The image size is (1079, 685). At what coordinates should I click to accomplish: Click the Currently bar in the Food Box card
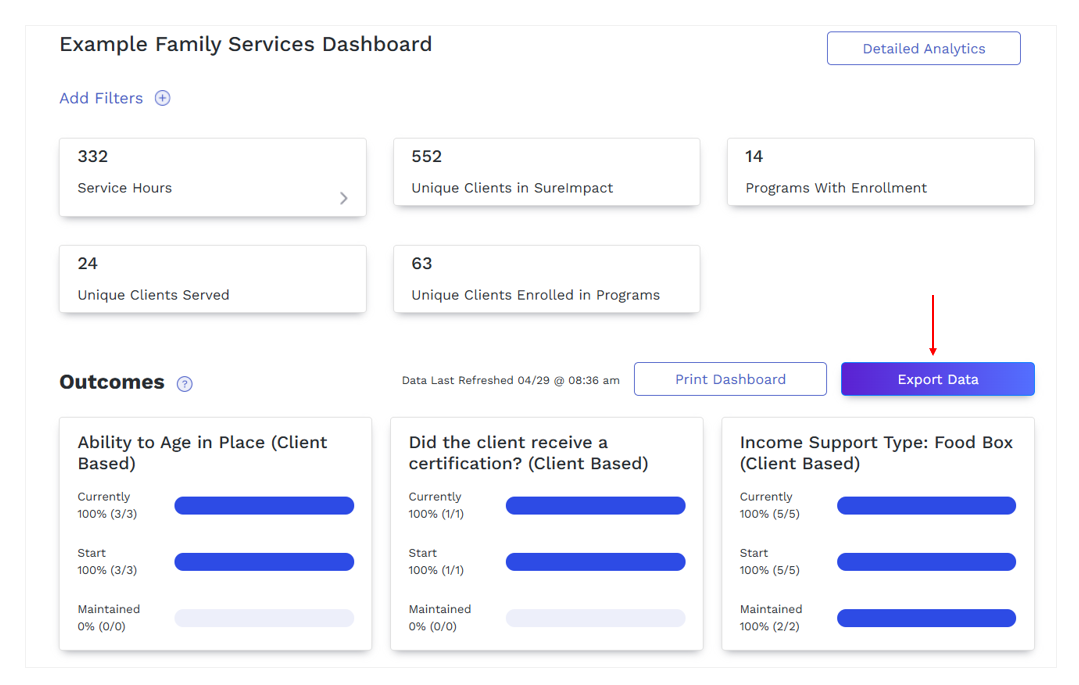pos(926,505)
